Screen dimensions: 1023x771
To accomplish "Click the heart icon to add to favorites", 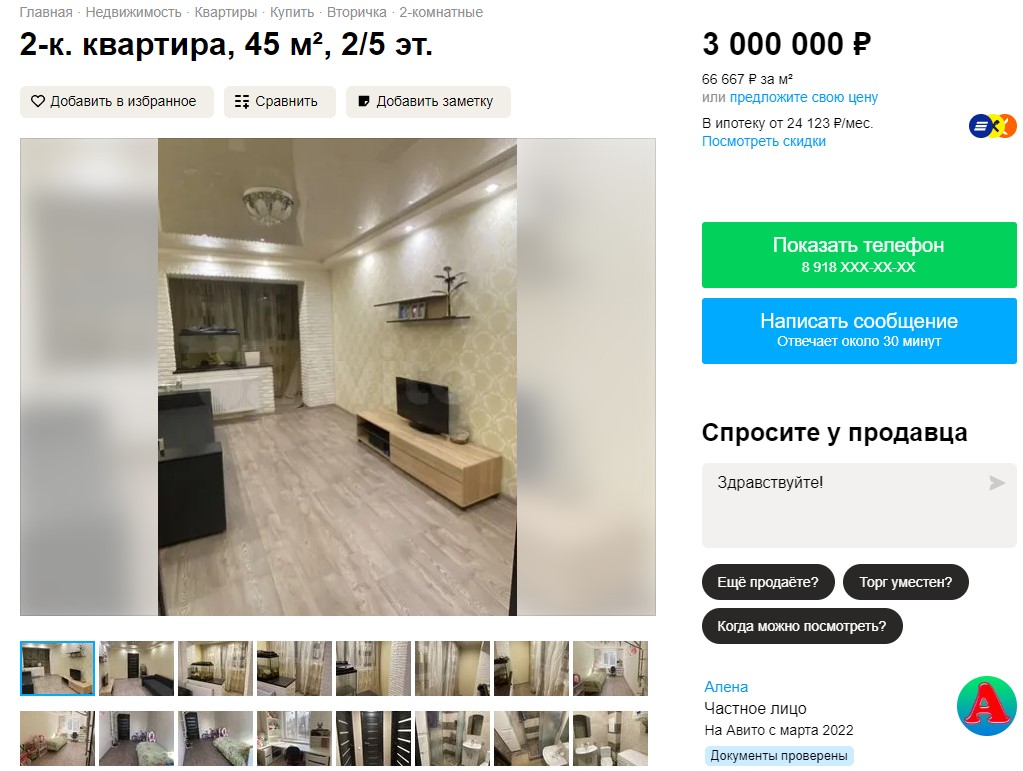I will coord(38,101).
